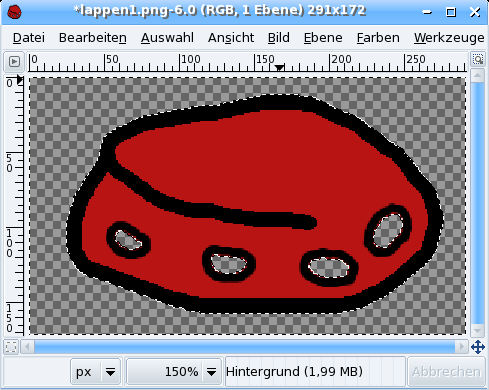Click the vertical scrollbar track
Viewport: 489px width, 390px height.
pyautogui.click(x=477, y=203)
